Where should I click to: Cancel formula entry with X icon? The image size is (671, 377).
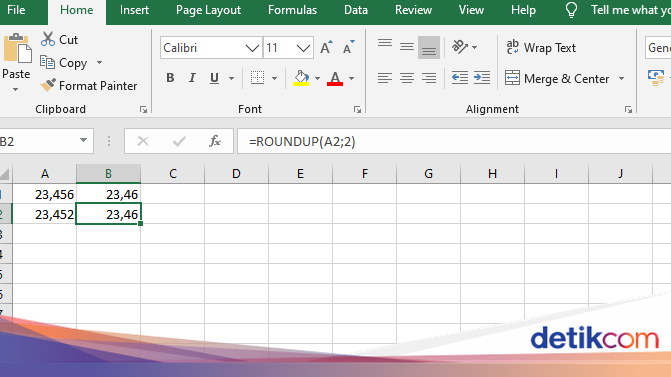click(143, 141)
